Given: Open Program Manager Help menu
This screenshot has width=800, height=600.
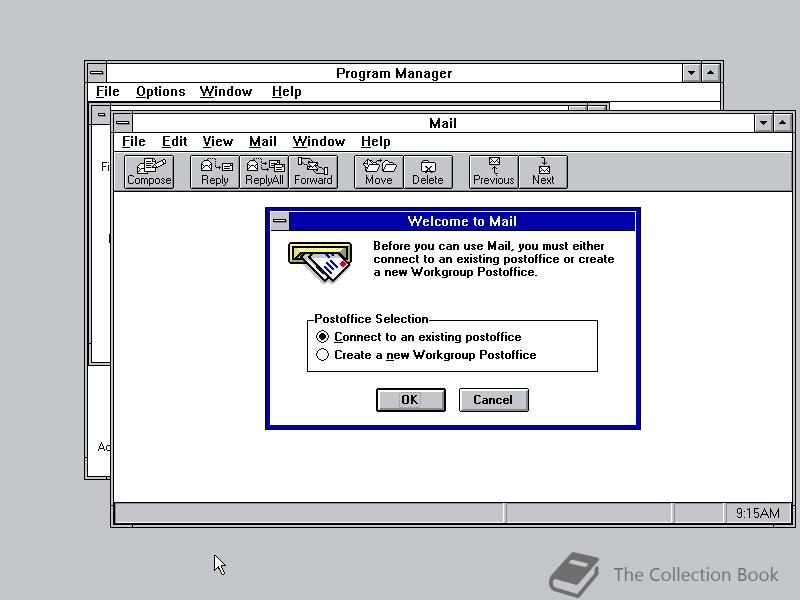Looking at the screenshot, I should [x=286, y=91].
